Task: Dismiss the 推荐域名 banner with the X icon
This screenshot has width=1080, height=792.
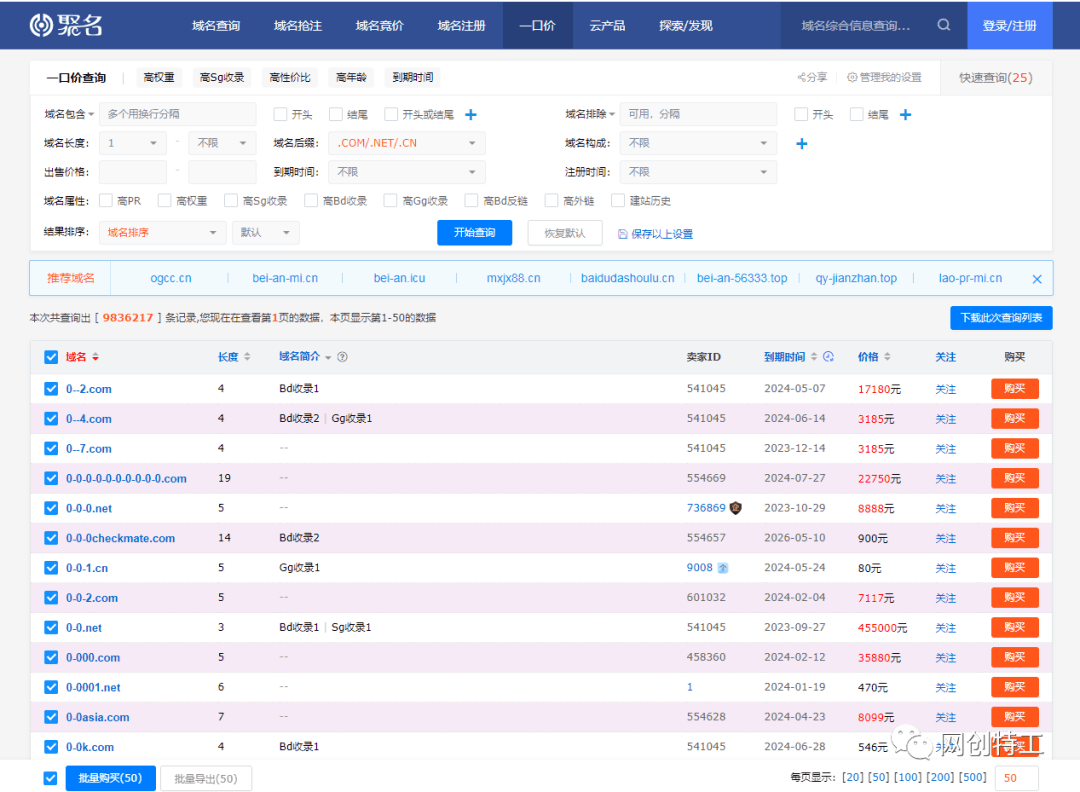Action: tap(1037, 278)
